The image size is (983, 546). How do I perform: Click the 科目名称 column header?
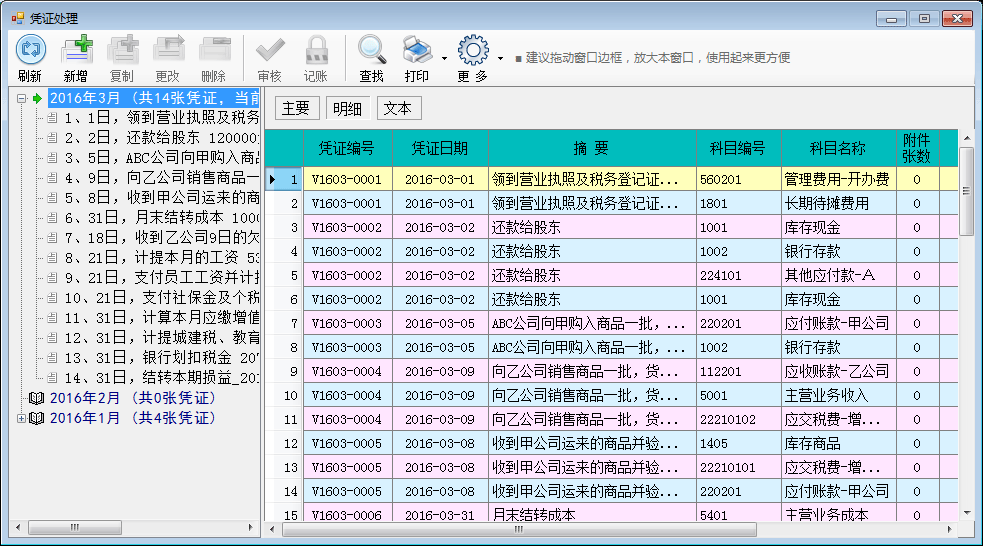coord(837,148)
